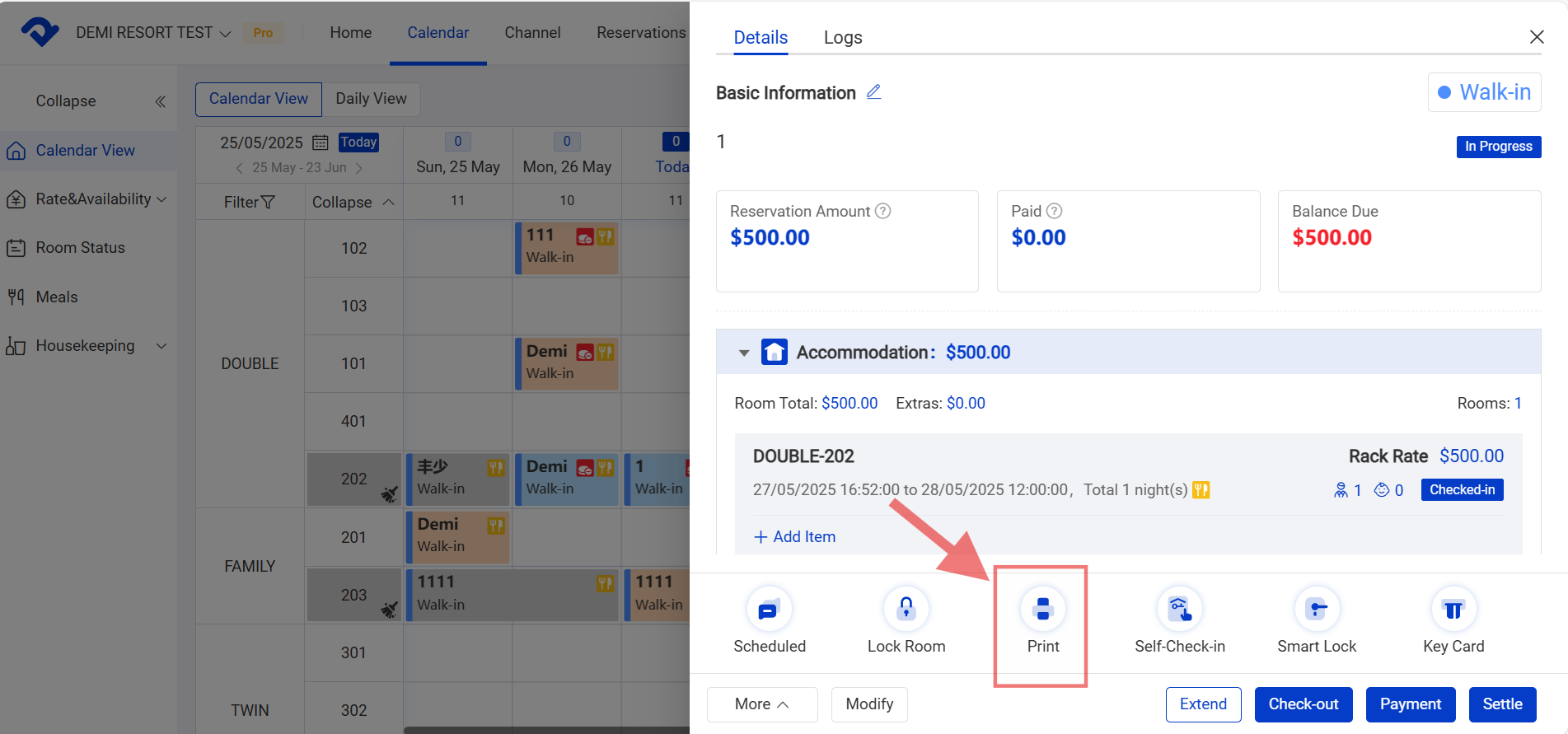The width and height of the screenshot is (1568, 734).
Task: Collapse the Accommodation section
Action: point(744,353)
